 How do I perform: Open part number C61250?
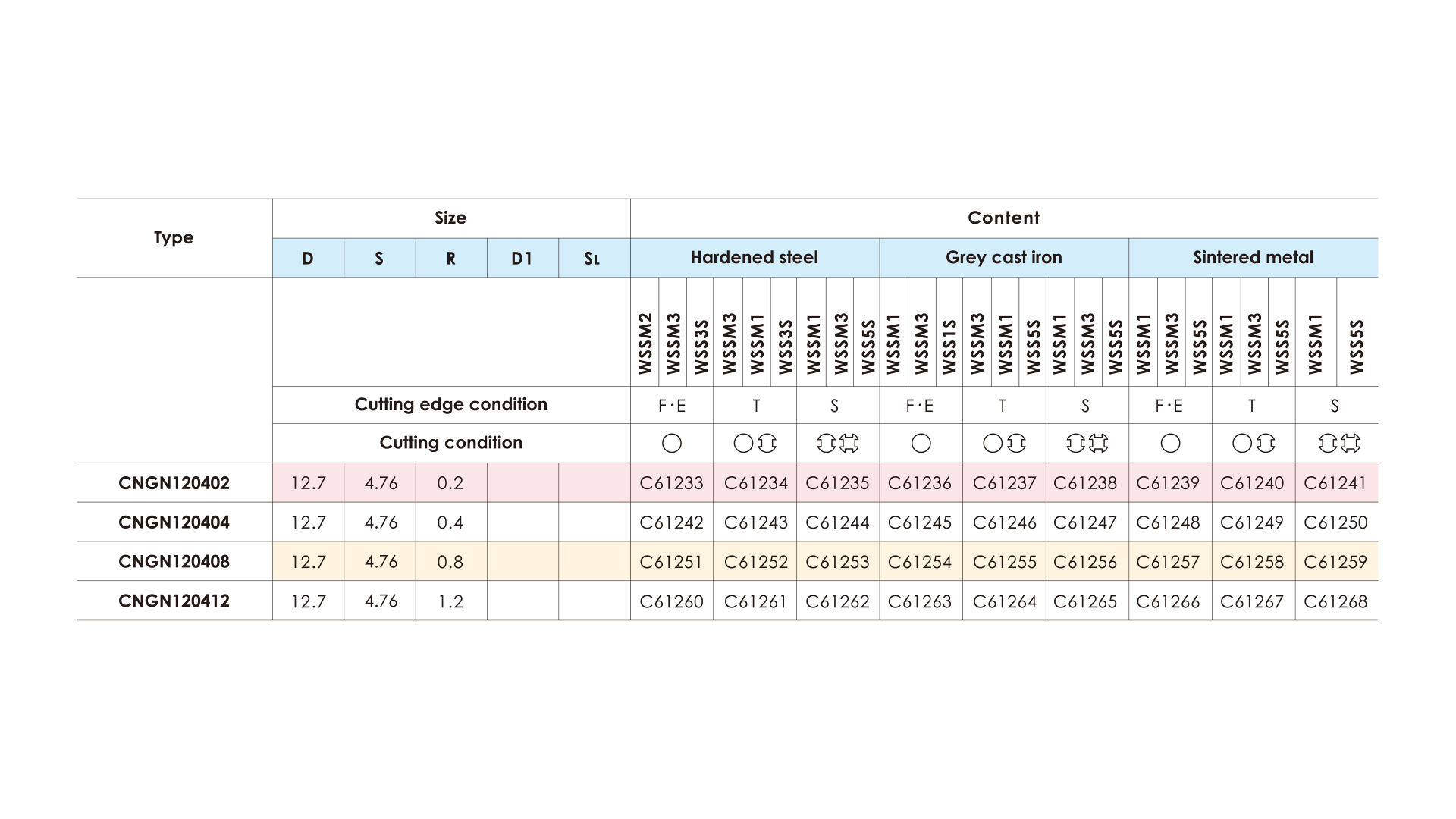tap(1335, 522)
